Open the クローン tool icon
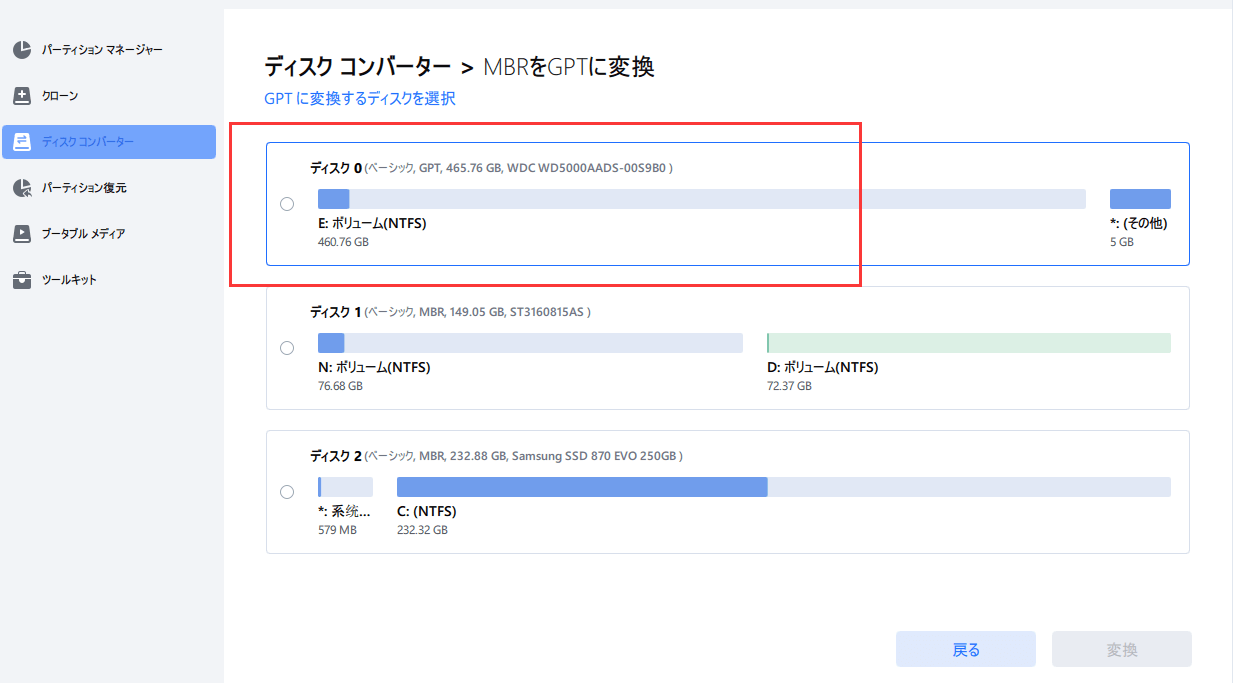The image size is (1233, 683). tap(20, 95)
